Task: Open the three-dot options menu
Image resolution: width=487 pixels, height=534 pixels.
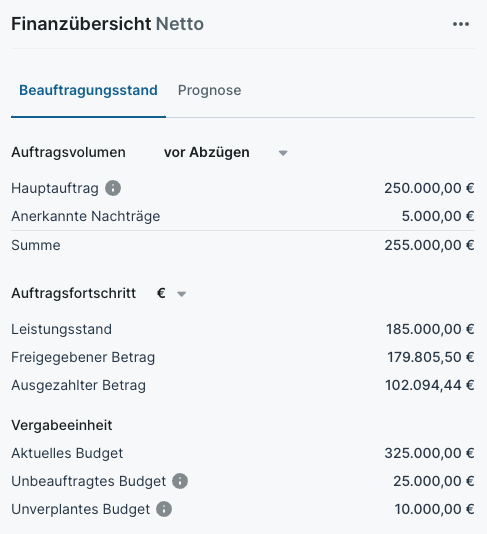Action: click(461, 24)
